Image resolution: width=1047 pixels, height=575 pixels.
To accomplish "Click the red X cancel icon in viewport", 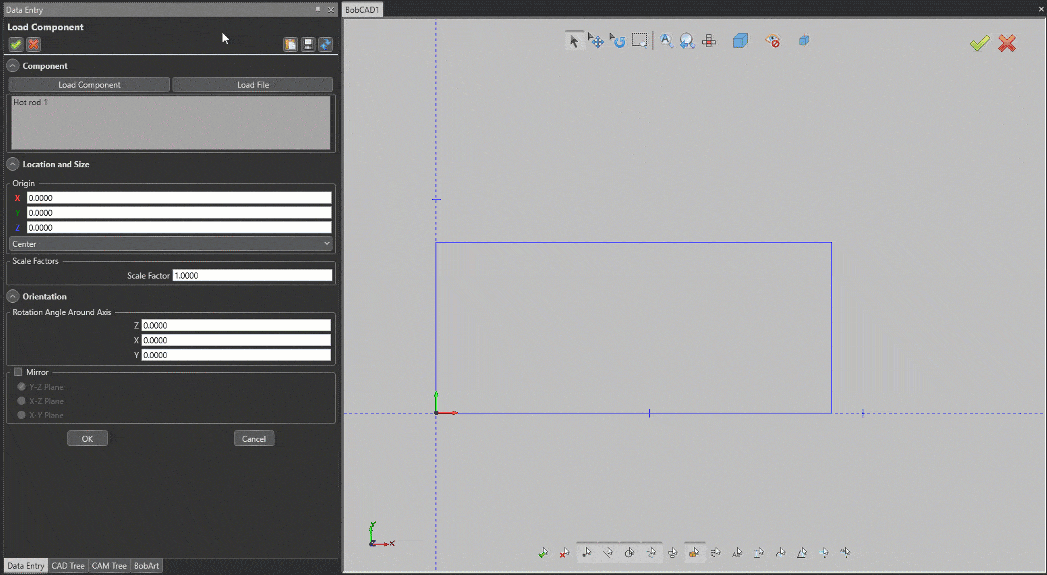I will pyautogui.click(x=1007, y=43).
